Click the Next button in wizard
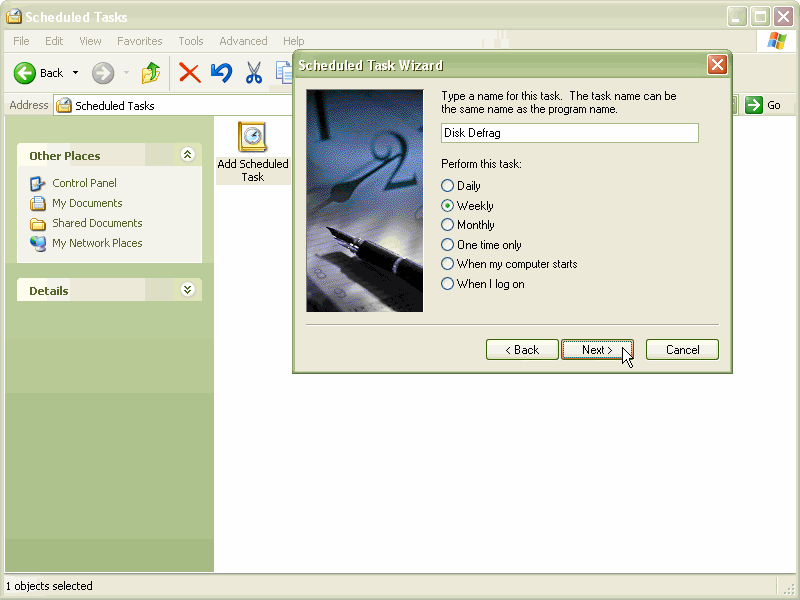Image resolution: width=800 pixels, height=600 pixels. click(597, 350)
